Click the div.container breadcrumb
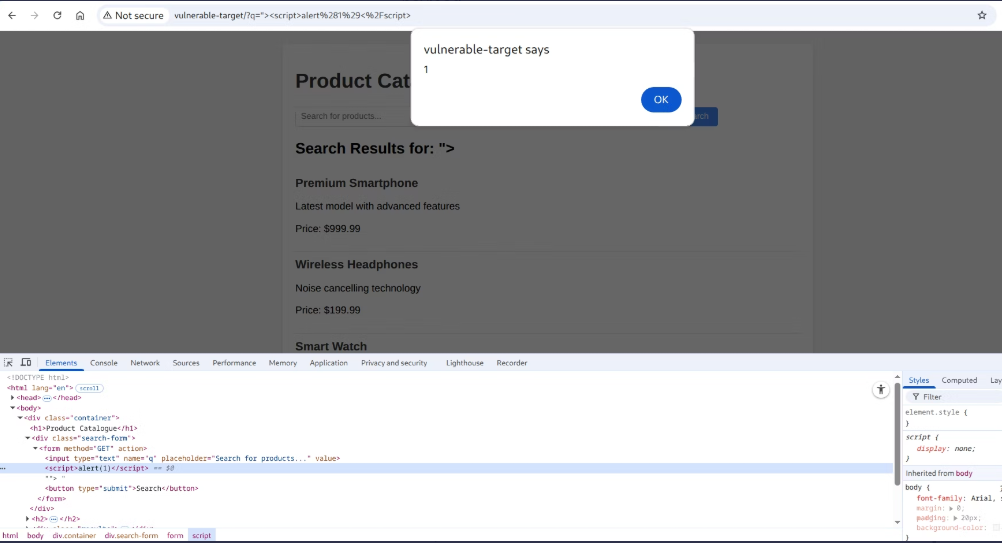Image resolution: width=1002 pixels, height=543 pixels. click(x=74, y=535)
